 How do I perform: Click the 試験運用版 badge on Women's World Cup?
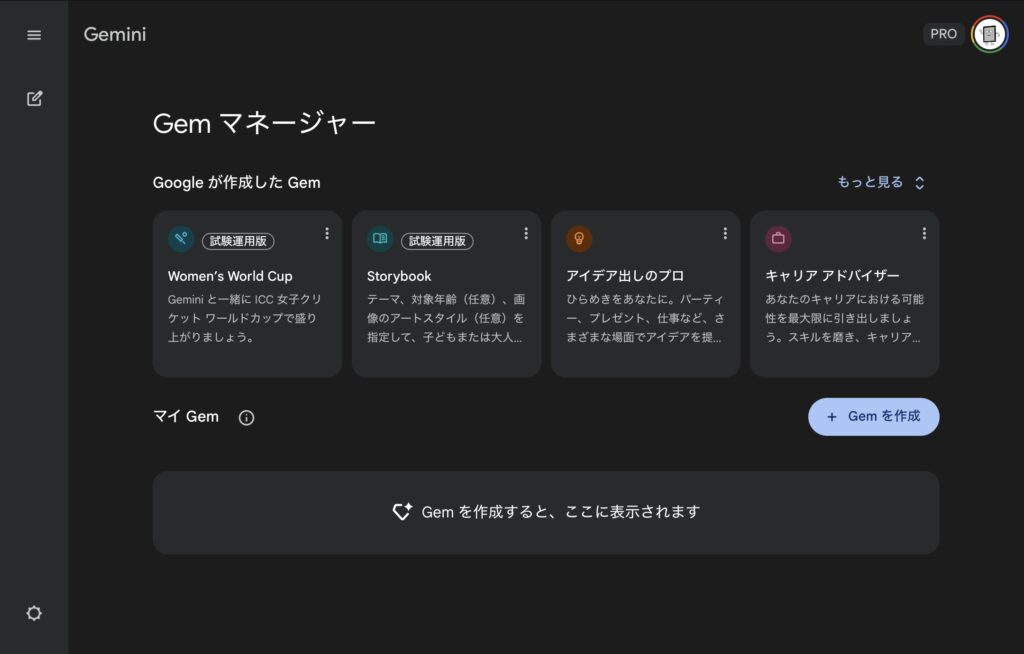click(238, 241)
